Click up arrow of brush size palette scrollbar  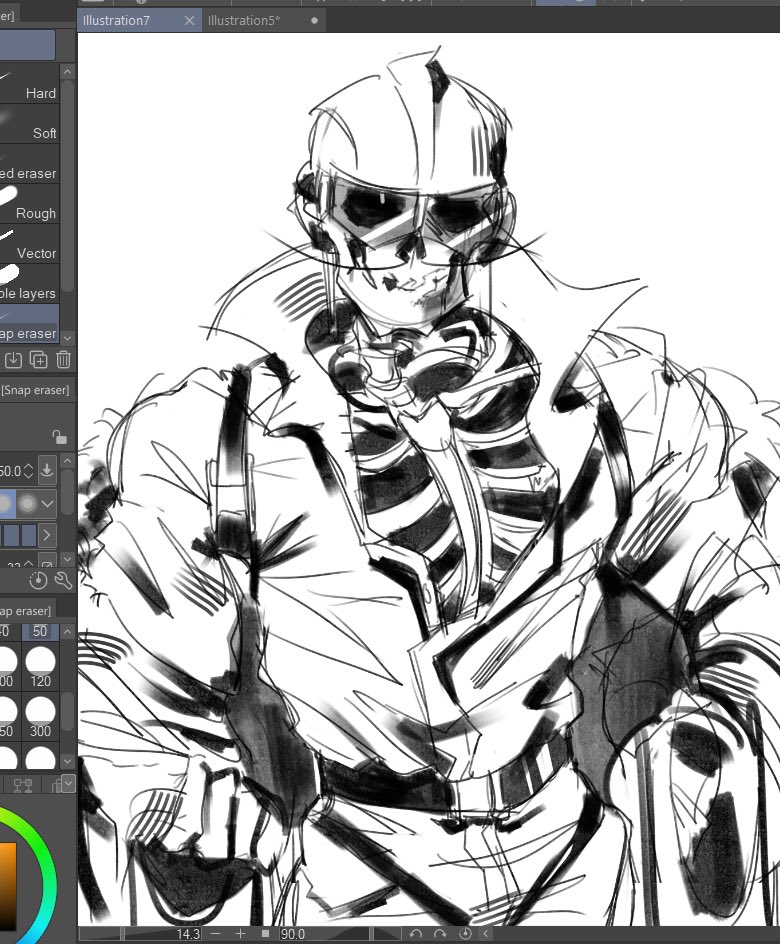pyautogui.click(x=67, y=632)
